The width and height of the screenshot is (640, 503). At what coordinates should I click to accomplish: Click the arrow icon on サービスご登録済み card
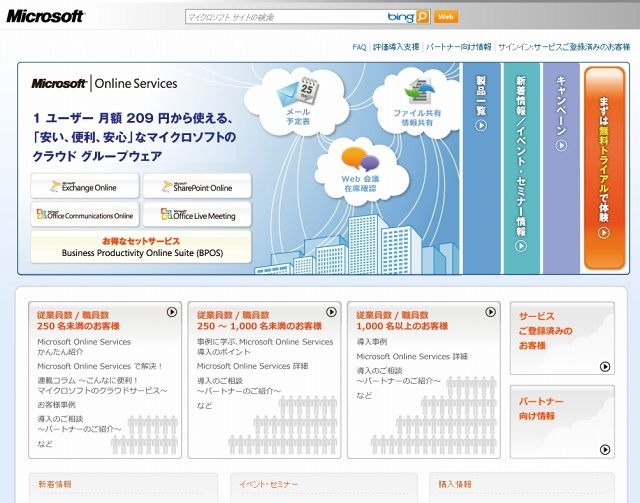tap(605, 367)
